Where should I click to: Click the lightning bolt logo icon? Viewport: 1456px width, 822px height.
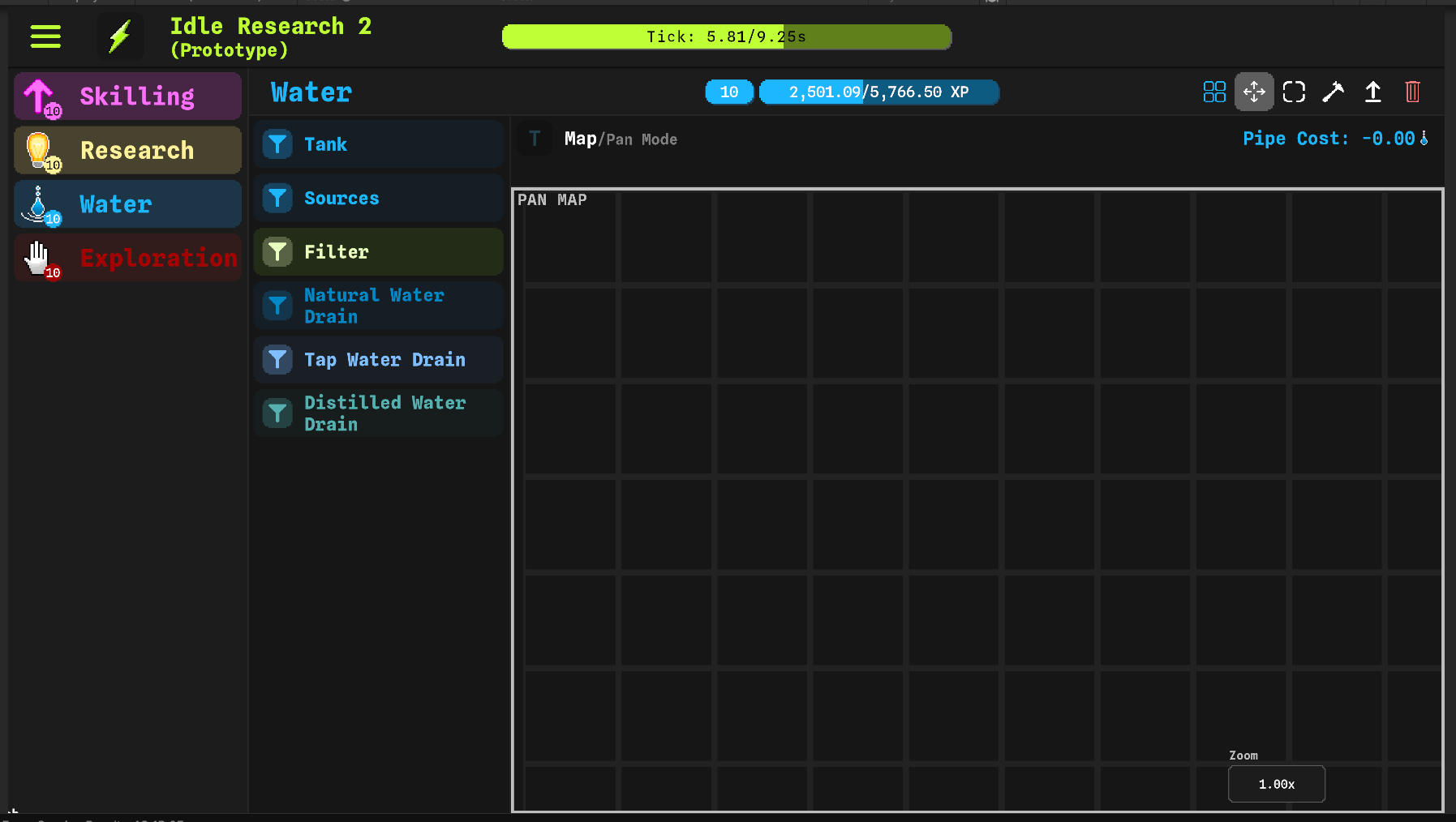pos(120,36)
